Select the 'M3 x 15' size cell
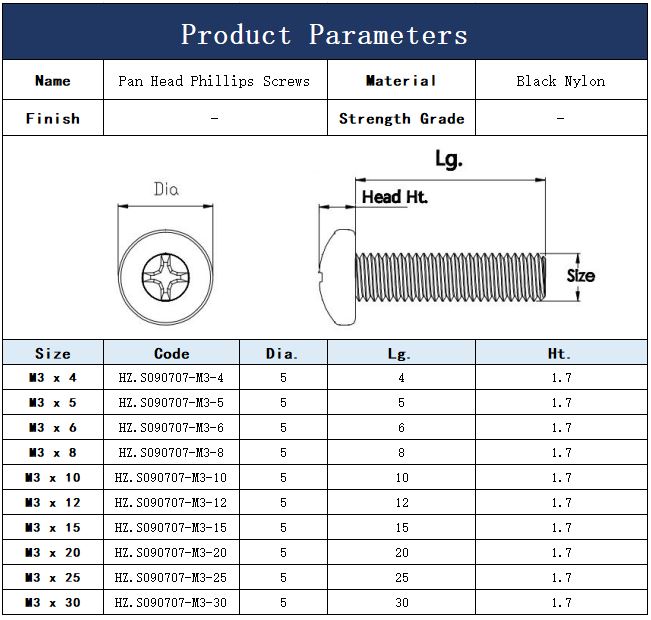 (x=53, y=528)
